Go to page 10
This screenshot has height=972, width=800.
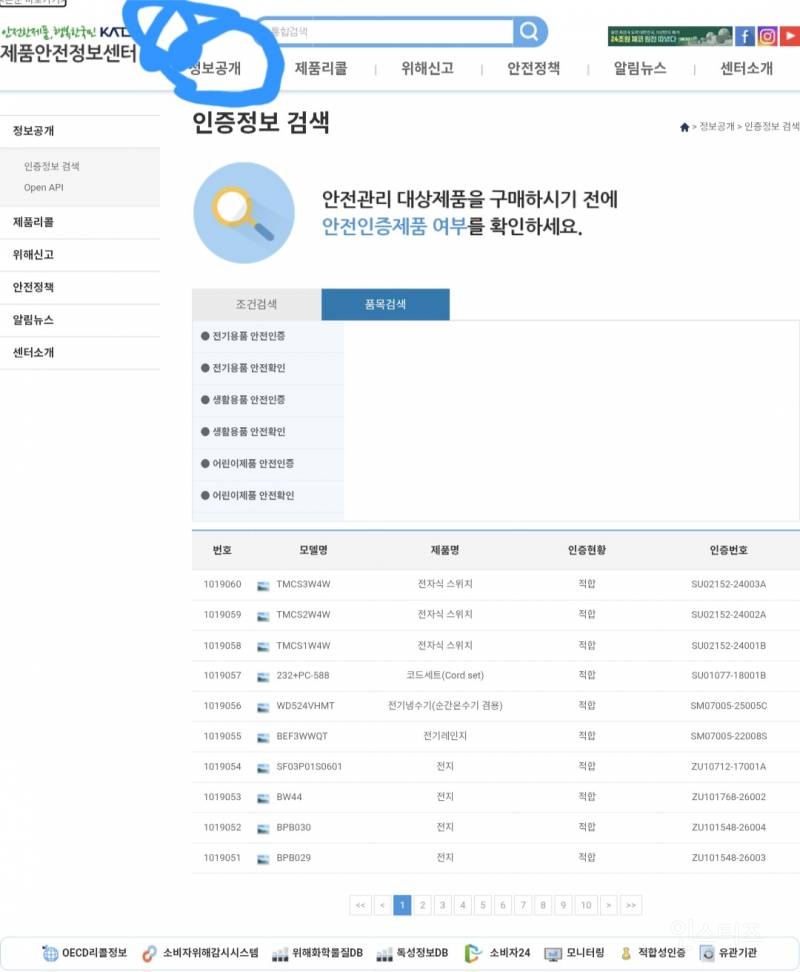coord(586,906)
